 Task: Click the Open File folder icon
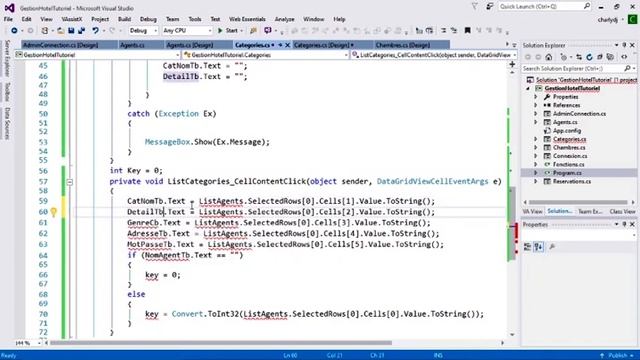click(60, 31)
